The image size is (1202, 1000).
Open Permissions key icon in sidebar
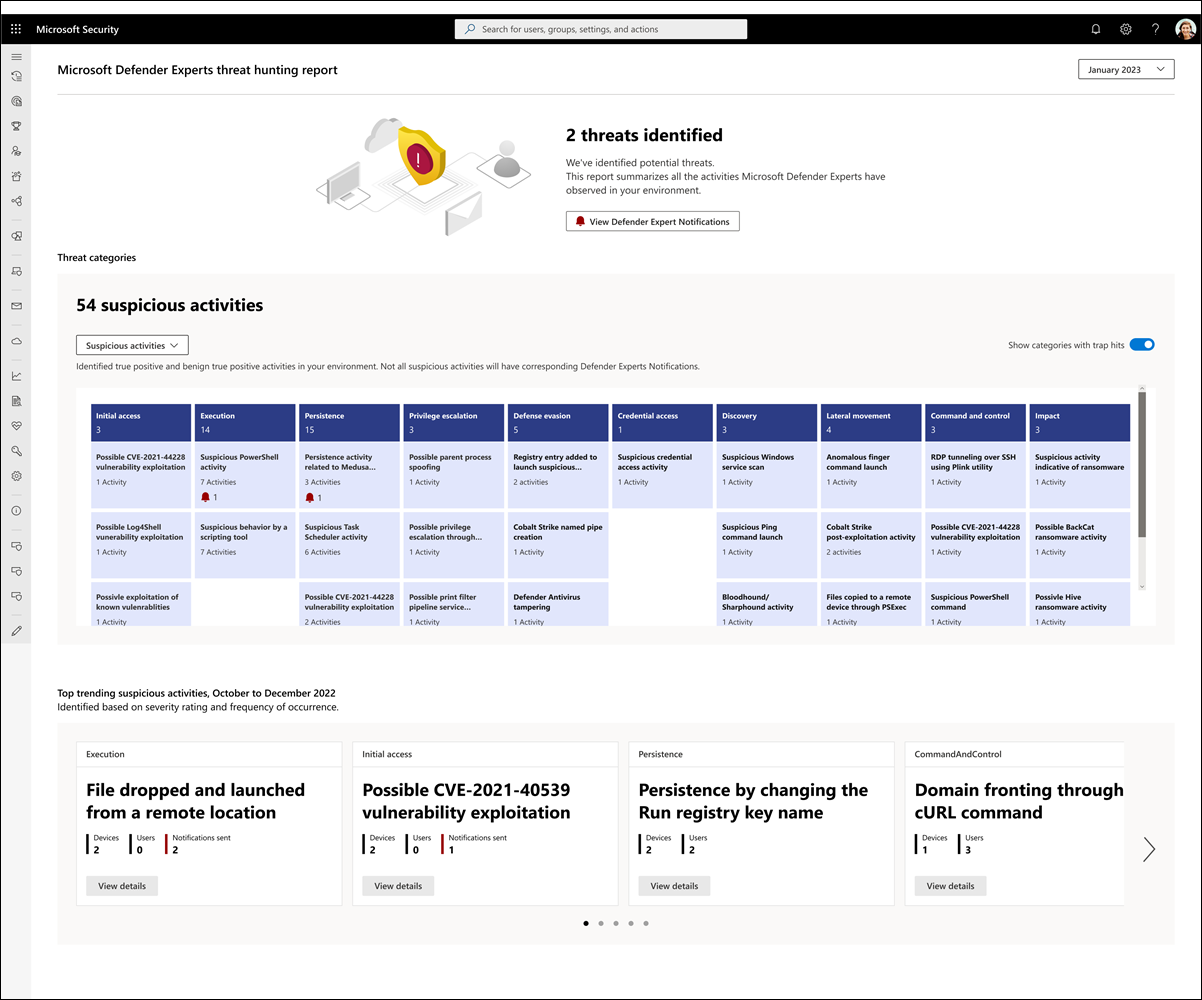click(16, 451)
